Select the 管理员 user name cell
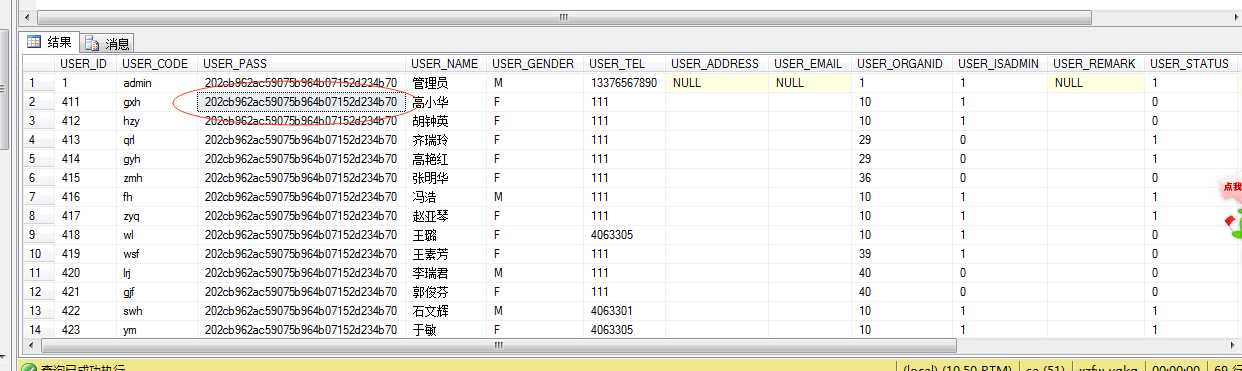 (447, 83)
